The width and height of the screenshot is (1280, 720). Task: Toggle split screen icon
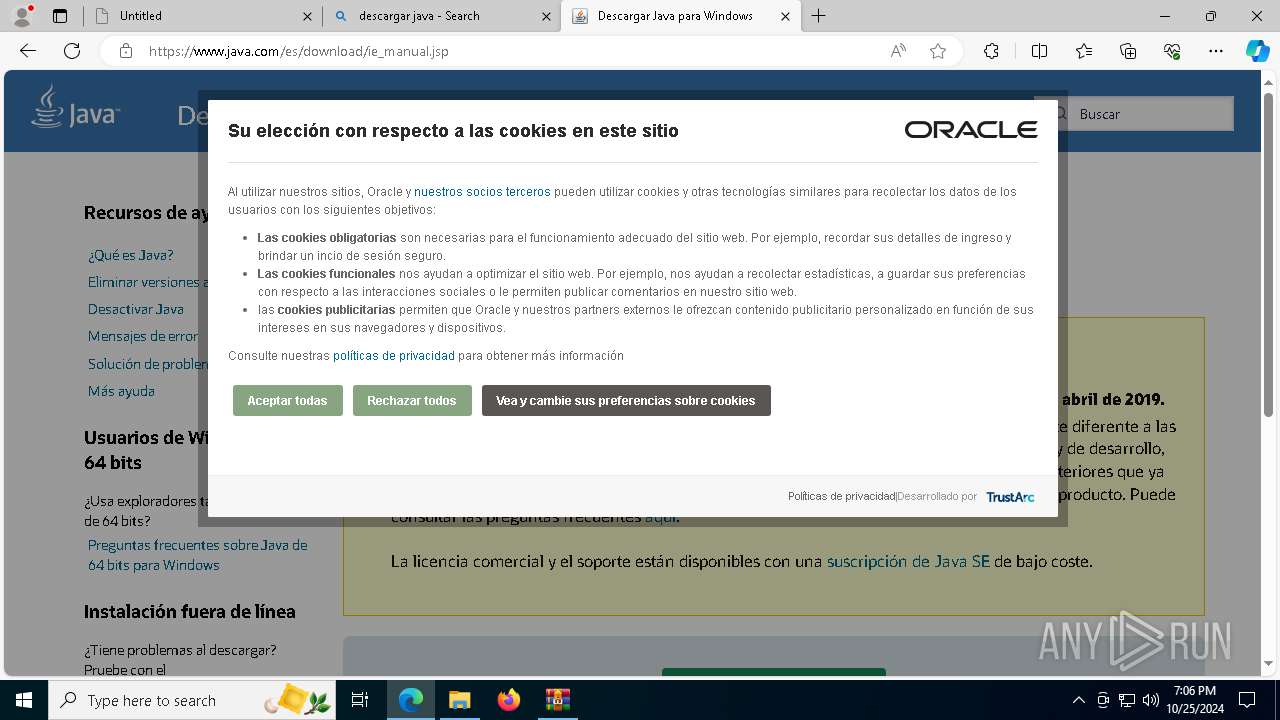(1039, 51)
